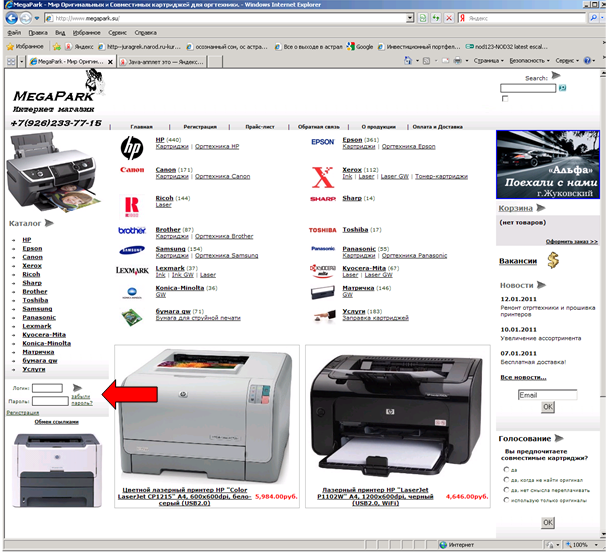
Task: Click the dollar sign Вакансии icon
Action: coord(553,260)
